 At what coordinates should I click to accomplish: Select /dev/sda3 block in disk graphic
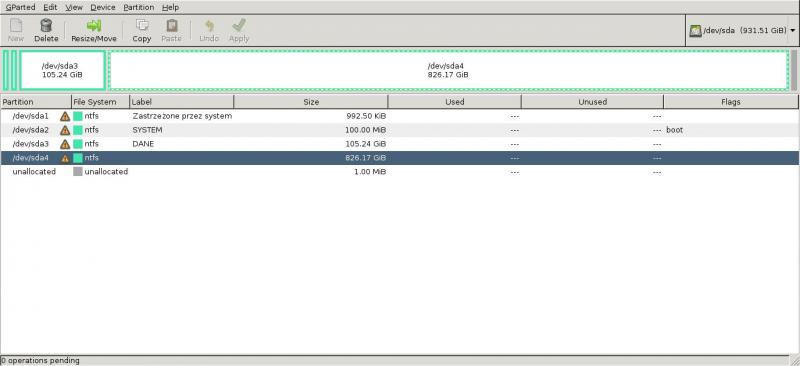coord(62,70)
